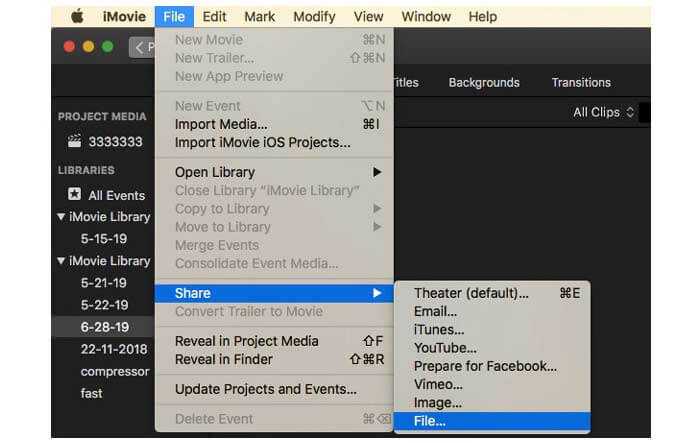The width and height of the screenshot is (700, 443).
Task: Click the All Events label
Action: coord(117,196)
